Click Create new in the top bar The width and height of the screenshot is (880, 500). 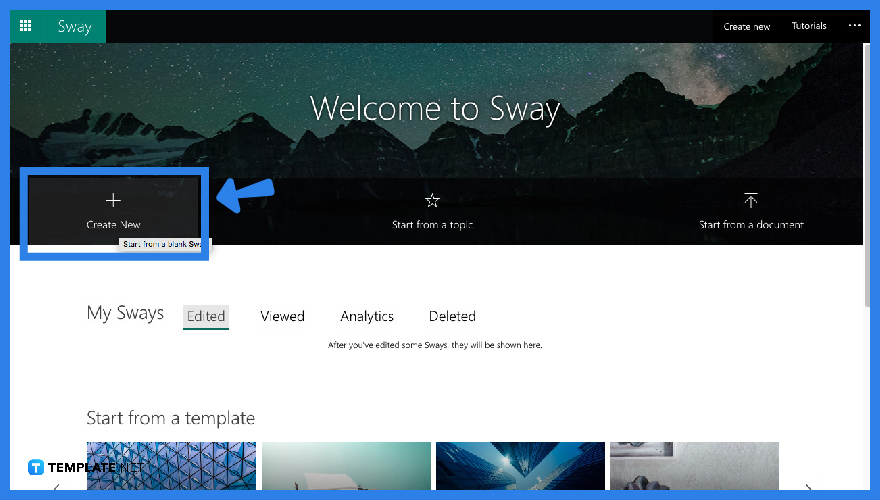tap(746, 26)
